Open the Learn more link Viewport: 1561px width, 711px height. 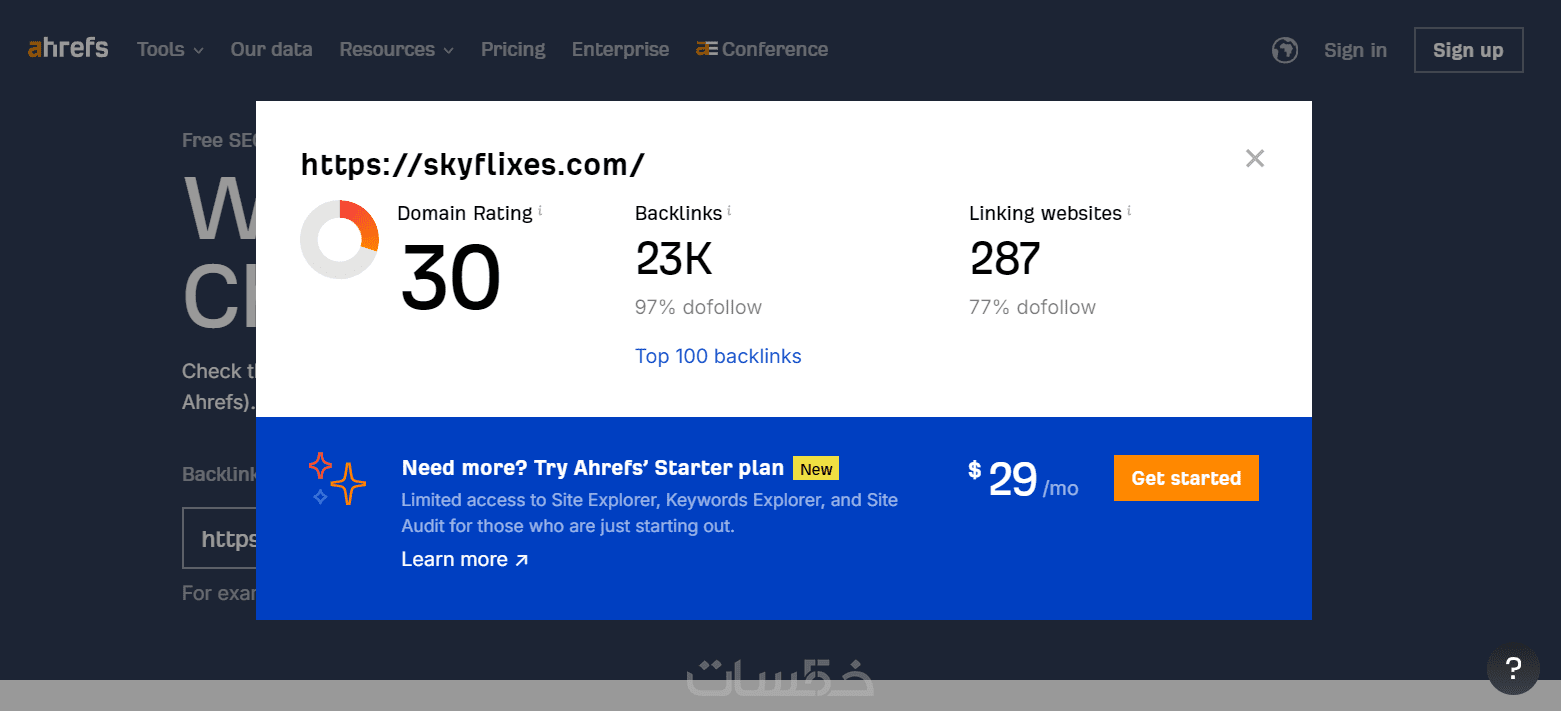click(465, 559)
